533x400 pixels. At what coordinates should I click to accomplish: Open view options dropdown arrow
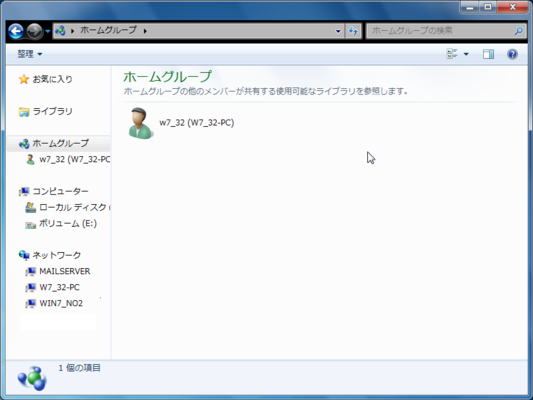[466, 54]
